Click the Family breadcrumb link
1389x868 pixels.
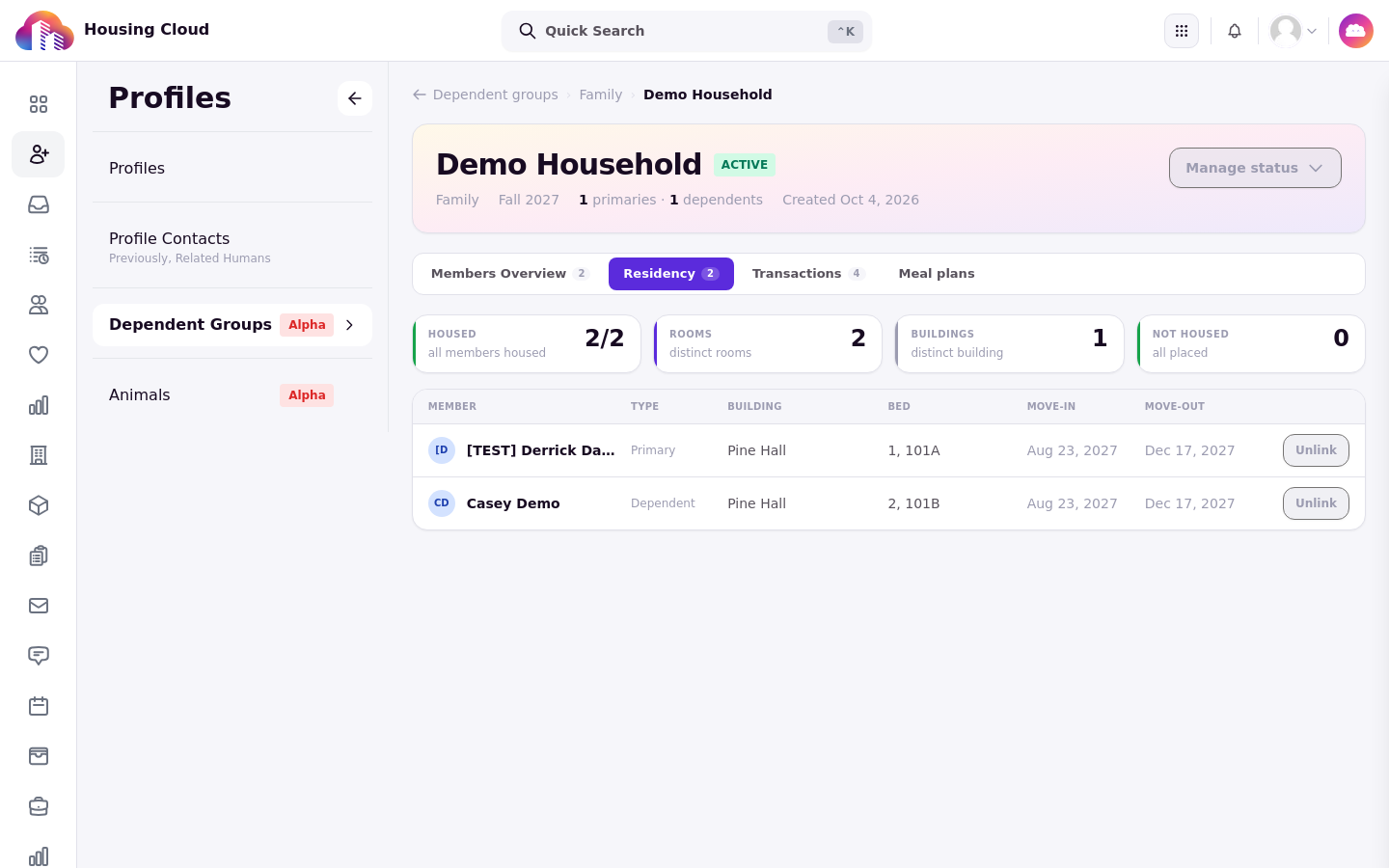coord(601,95)
